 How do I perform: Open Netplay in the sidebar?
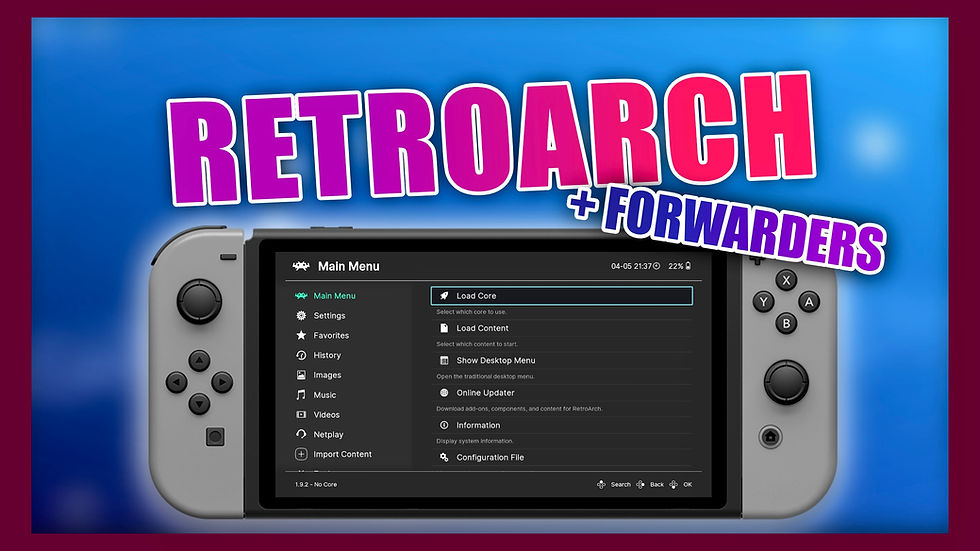click(328, 434)
